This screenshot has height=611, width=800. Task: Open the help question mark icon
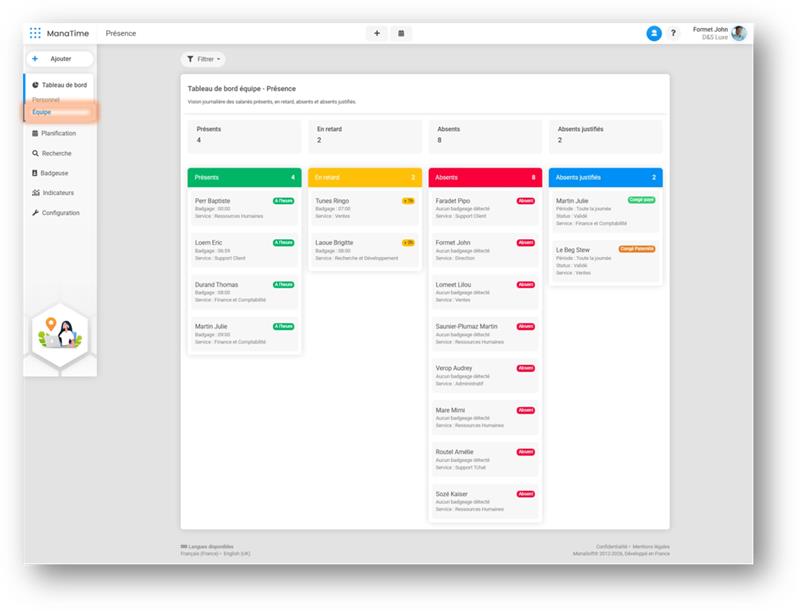click(673, 33)
